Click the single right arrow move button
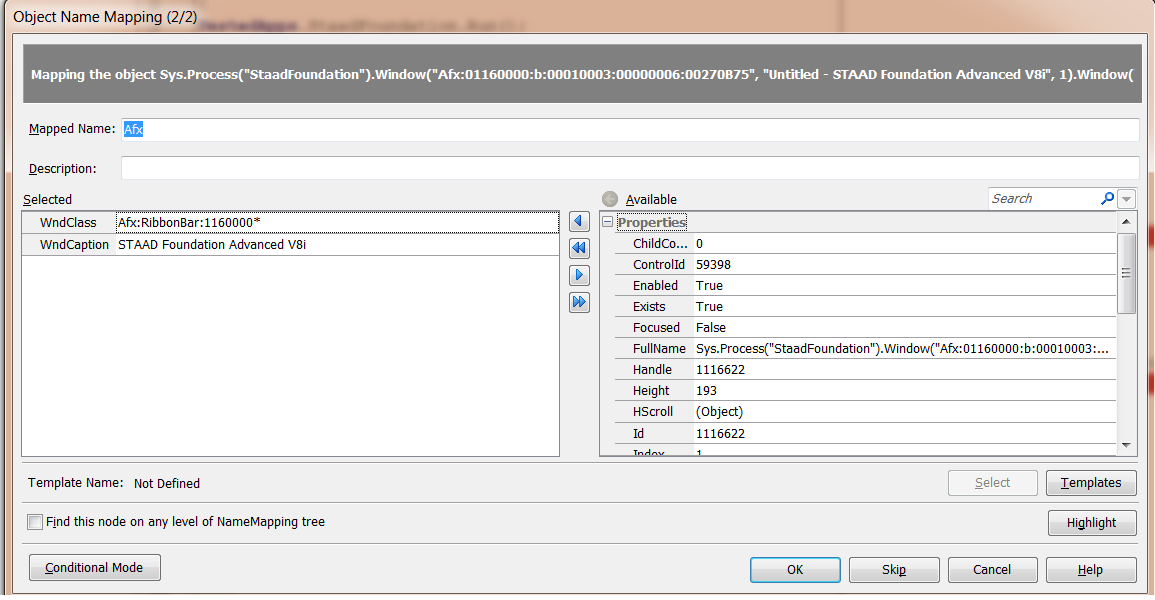 pyautogui.click(x=579, y=275)
